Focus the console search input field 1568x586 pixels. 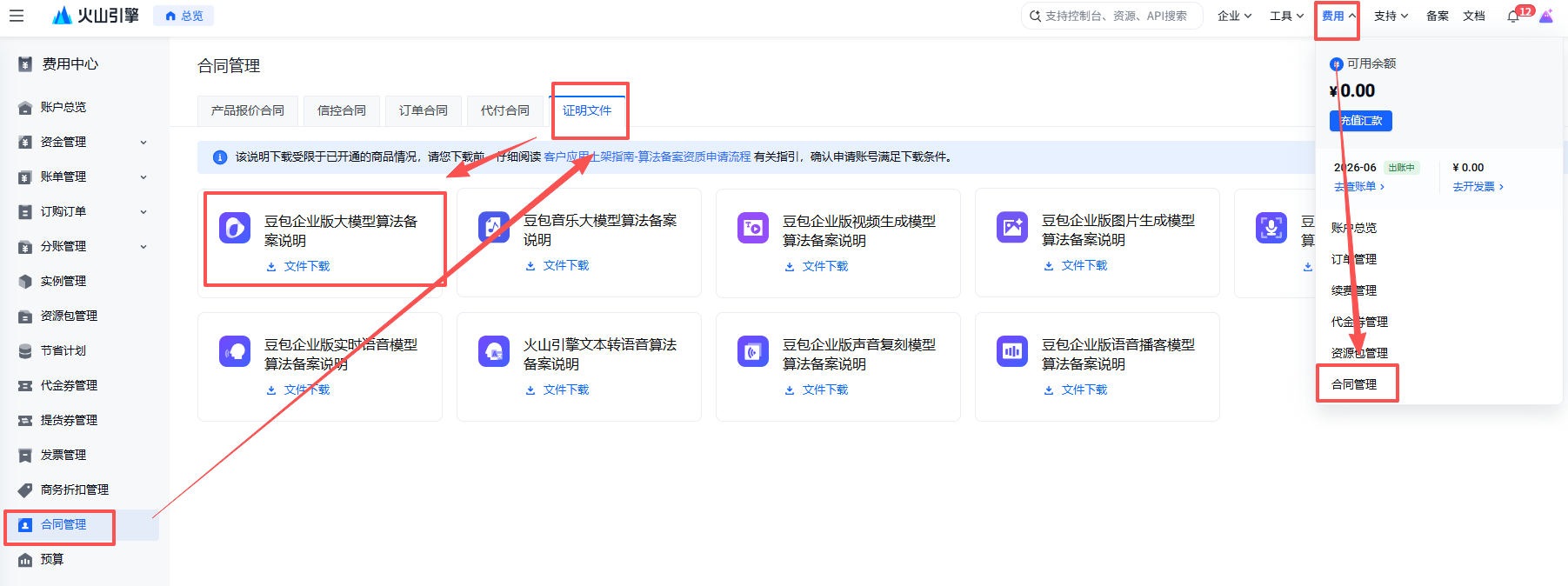(x=1111, y=16)
